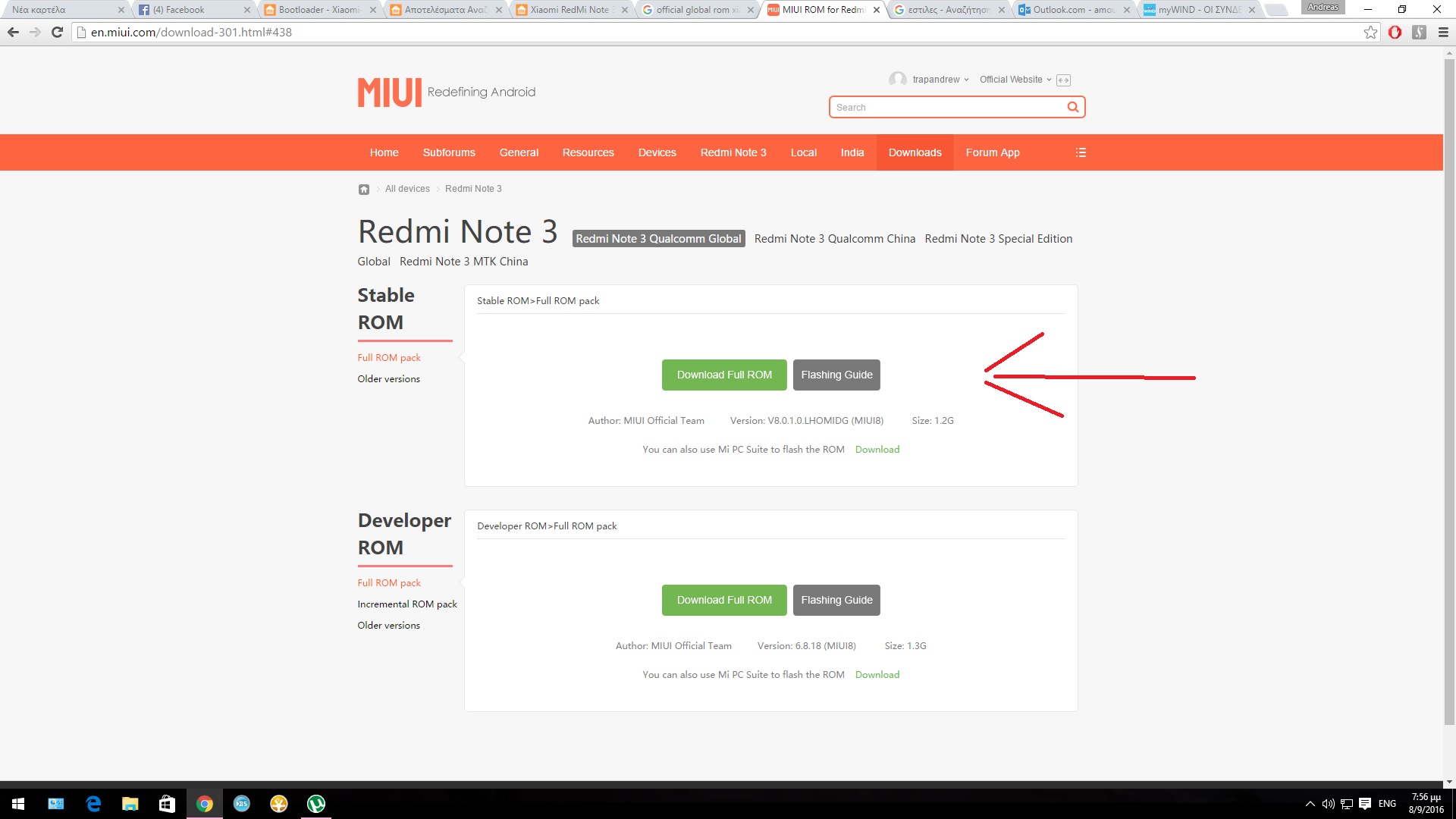The height and width of the screenshot is (819, 1456).
Task: Click Incremental ROM pack link
Action: [x=407, y=604]
